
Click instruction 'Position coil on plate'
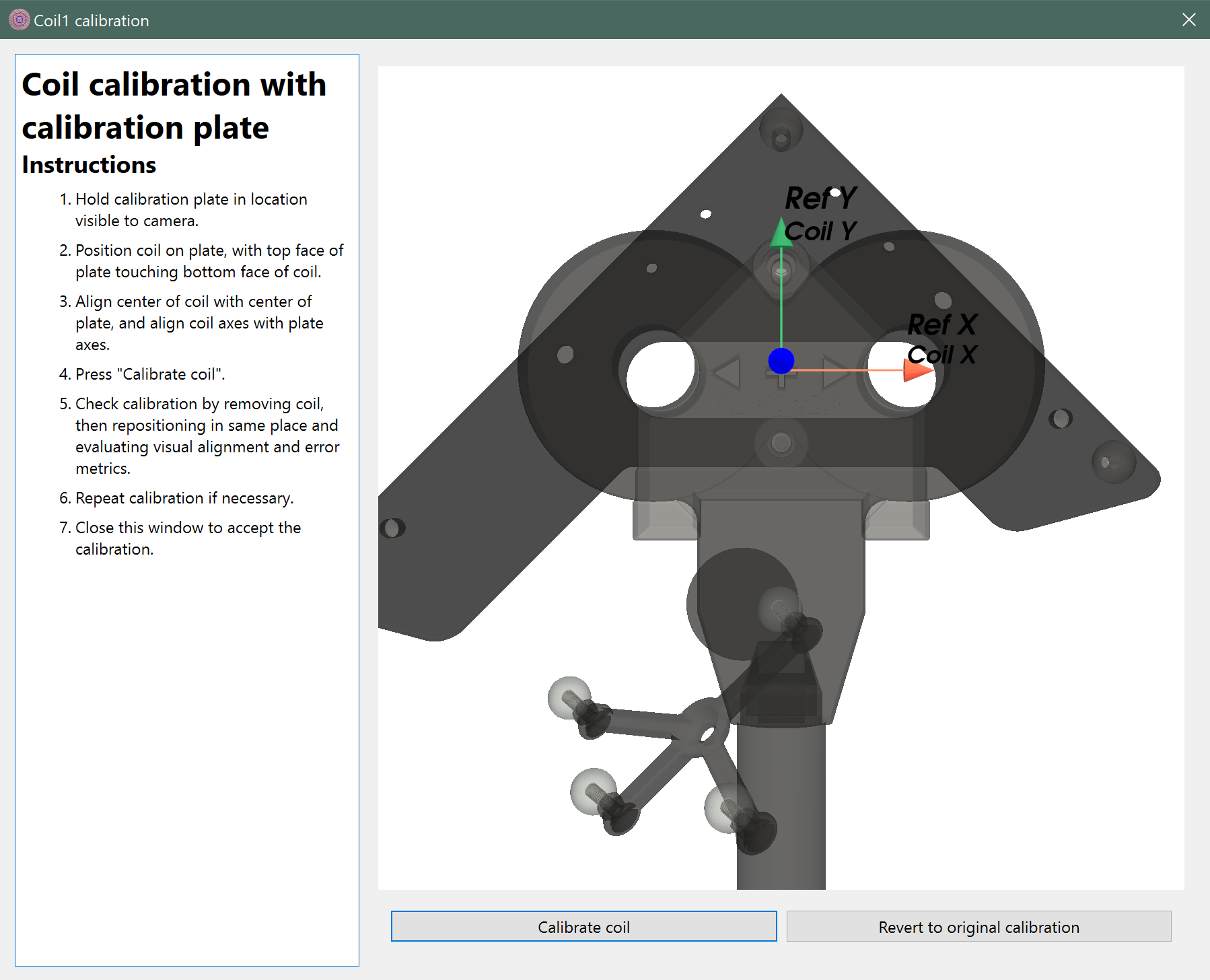coord(201,261)
